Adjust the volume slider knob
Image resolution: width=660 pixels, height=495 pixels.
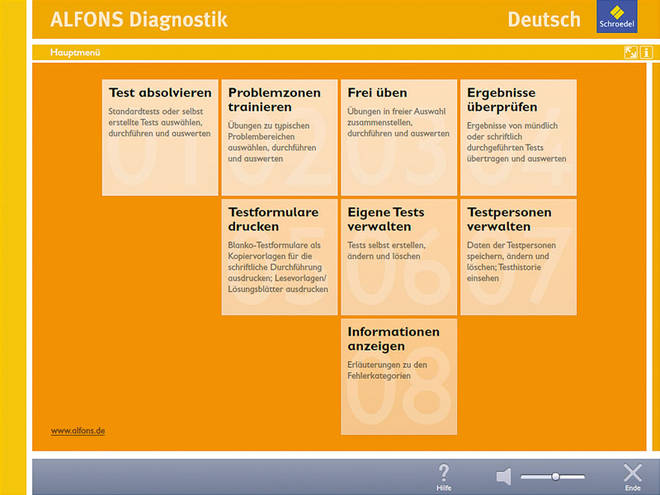[556, 476]
